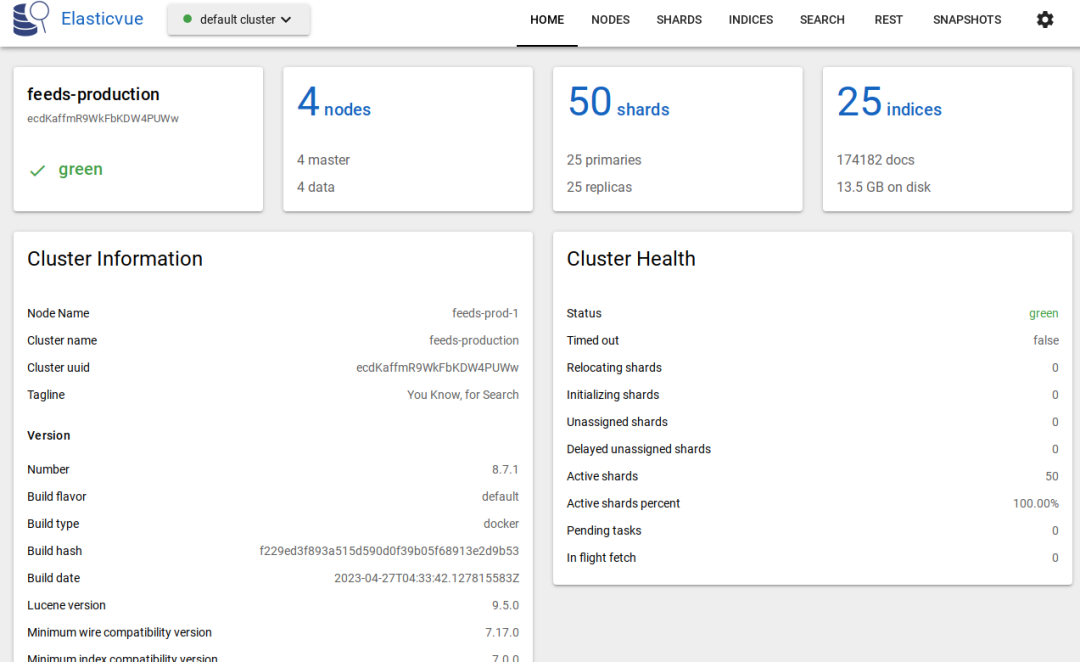1080x662 pixels.
Task: Select Active shards percent 100.00%
Action: 1035,504
